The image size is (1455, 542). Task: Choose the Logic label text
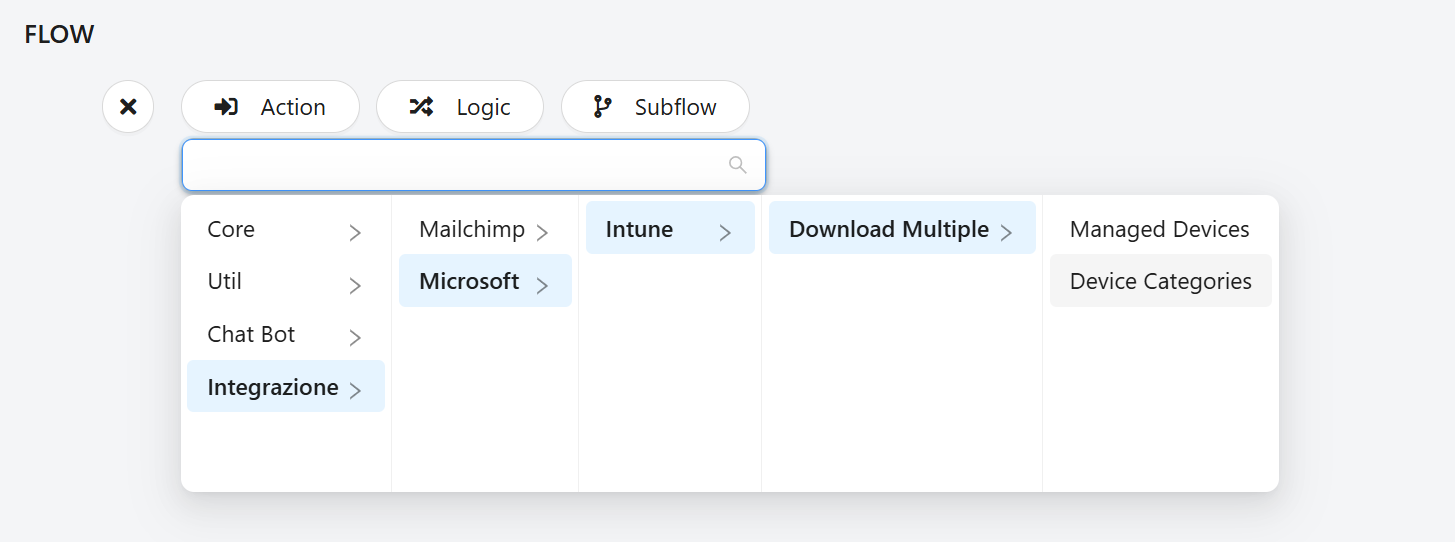coord(484,107)
